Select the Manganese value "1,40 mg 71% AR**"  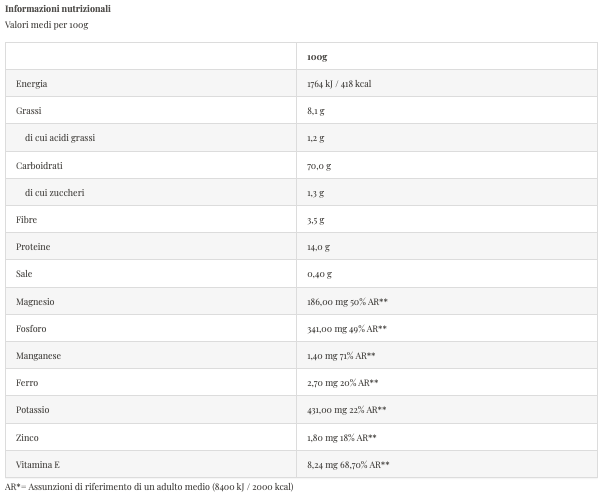(x=341, y=355)
